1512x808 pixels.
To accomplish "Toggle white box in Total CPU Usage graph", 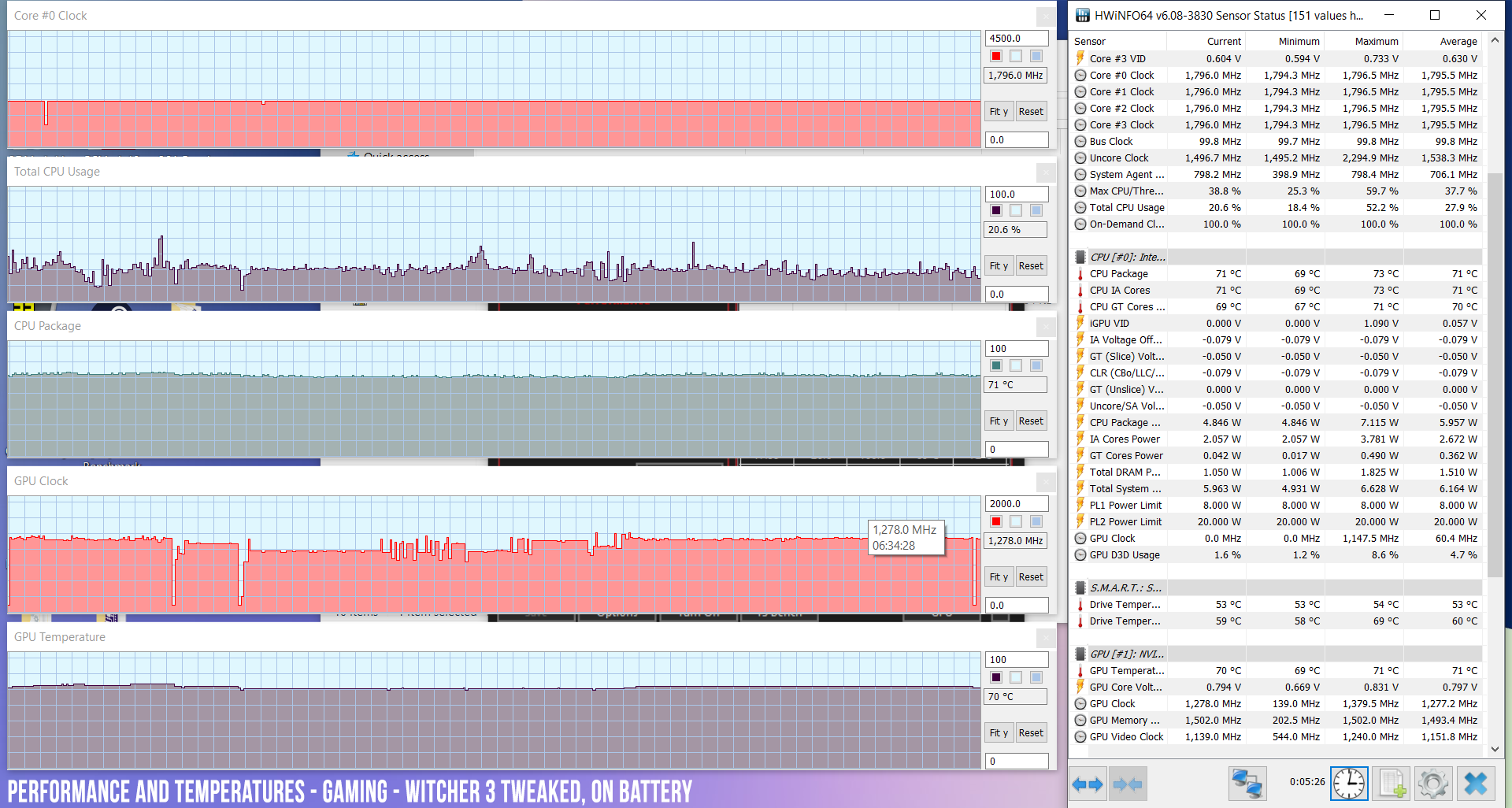I will click(x=1016, y=210).
